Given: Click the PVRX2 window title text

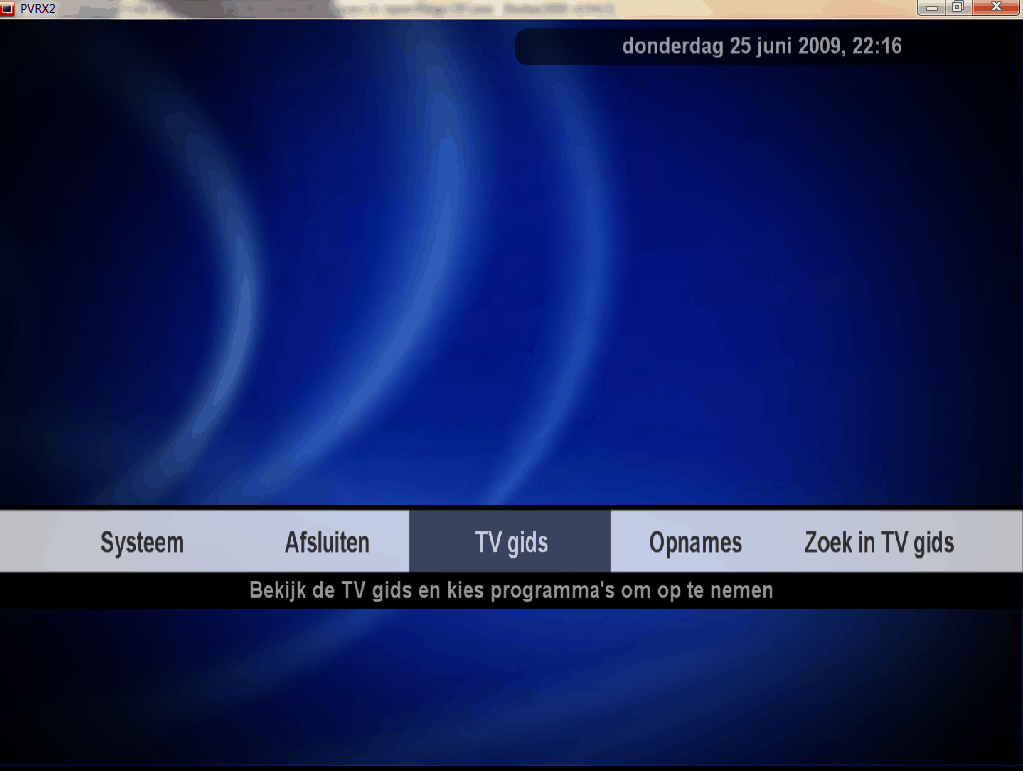Looking at the screenshot, I should [x=38, y=8].
